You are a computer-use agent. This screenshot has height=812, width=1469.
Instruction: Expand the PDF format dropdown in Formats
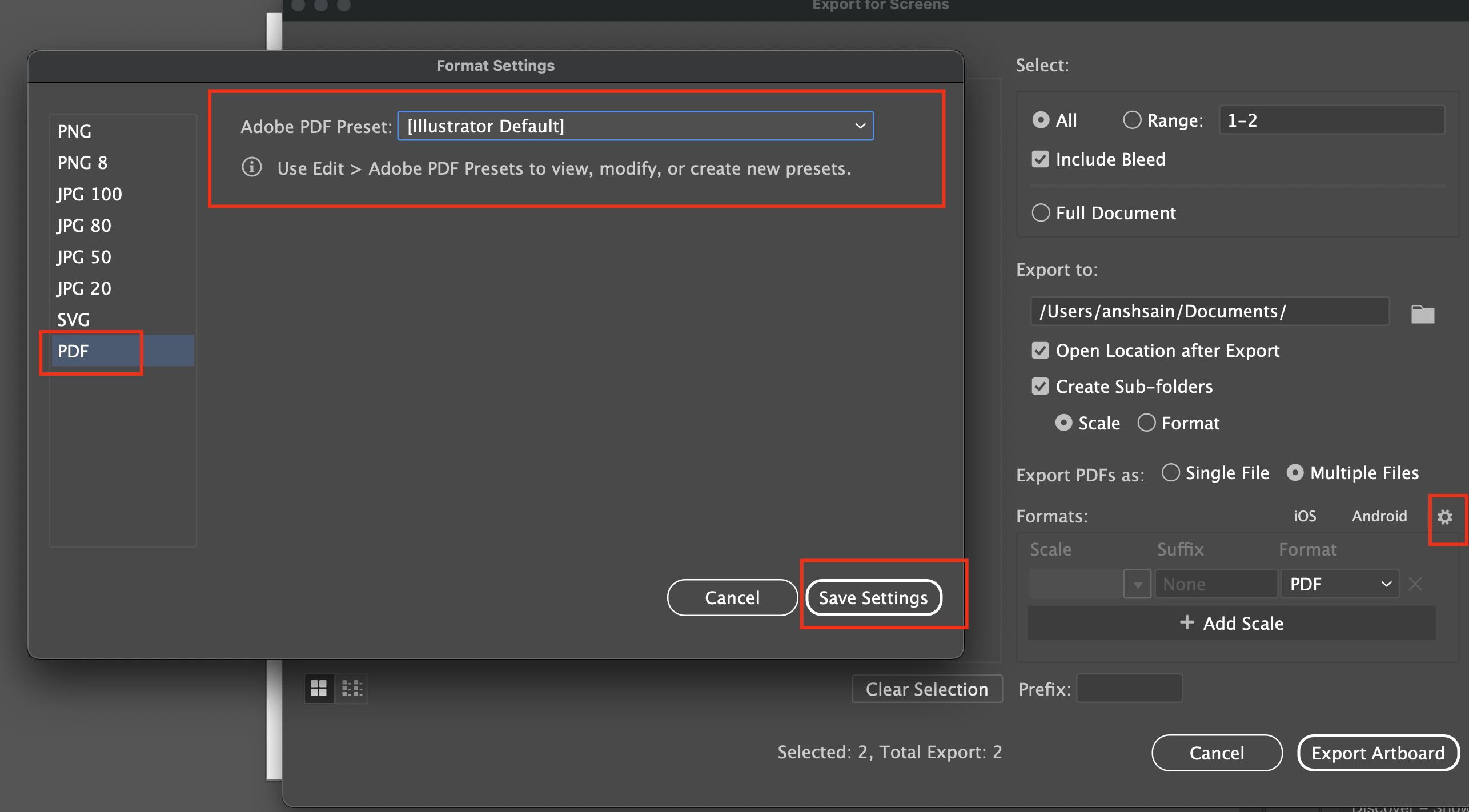[1339, 584]
